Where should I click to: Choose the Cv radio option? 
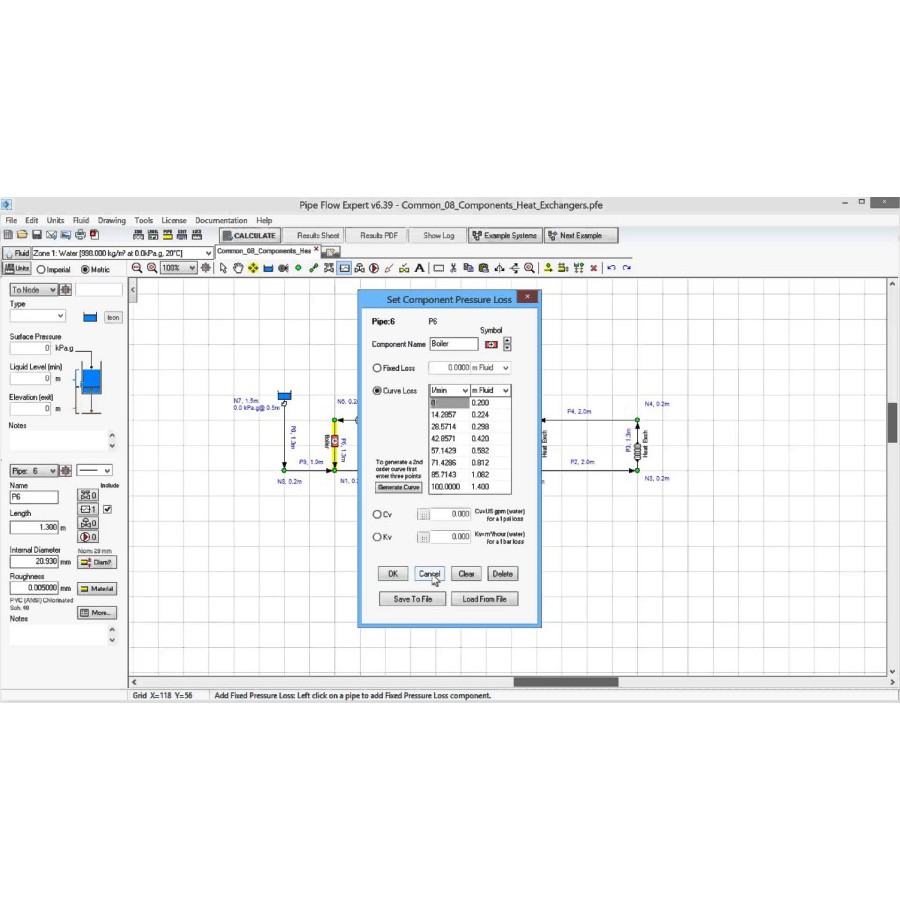click(377, 514)
